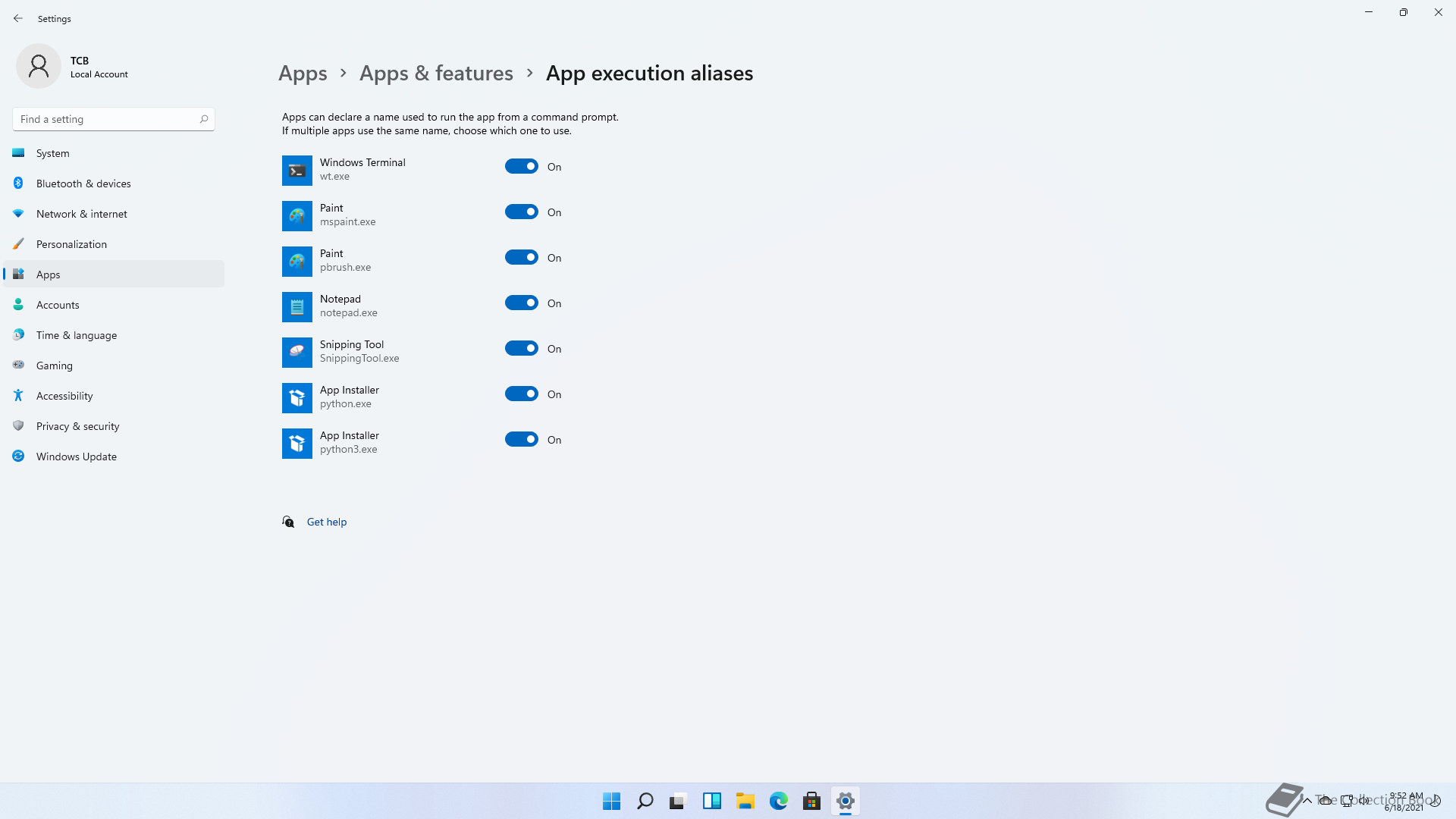This screenshot has height=819, width=1456.
Task: Open Task View from taskbar
Action: tap(679, 801)
